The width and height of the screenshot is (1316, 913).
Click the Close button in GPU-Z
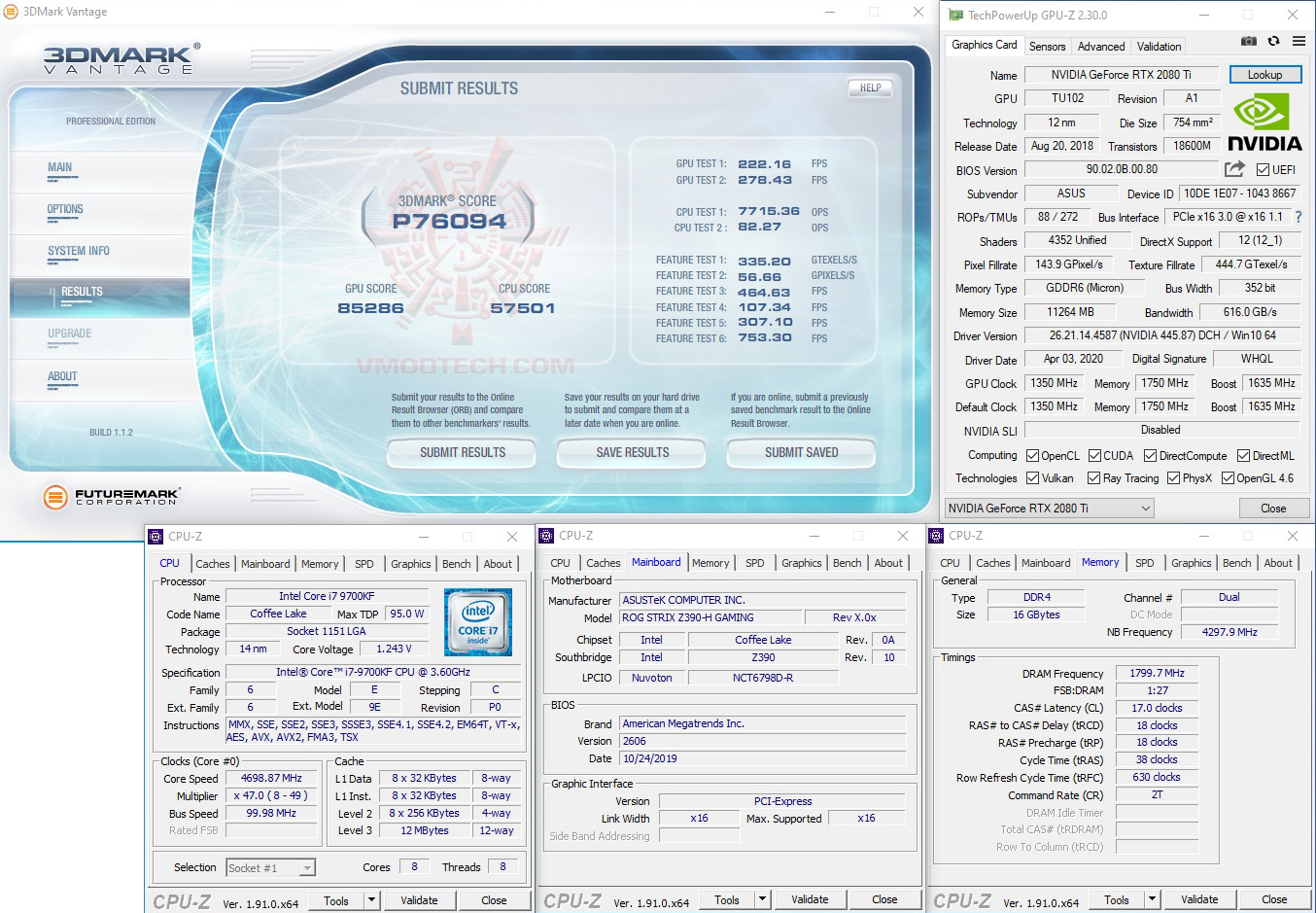click(1273, 508)
